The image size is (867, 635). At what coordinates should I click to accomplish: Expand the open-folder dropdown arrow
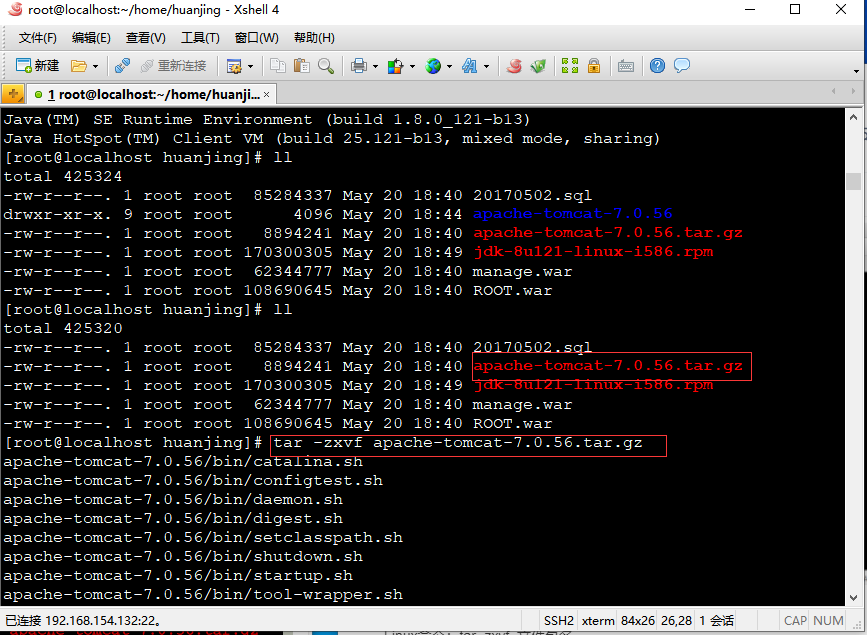(95, 66)
